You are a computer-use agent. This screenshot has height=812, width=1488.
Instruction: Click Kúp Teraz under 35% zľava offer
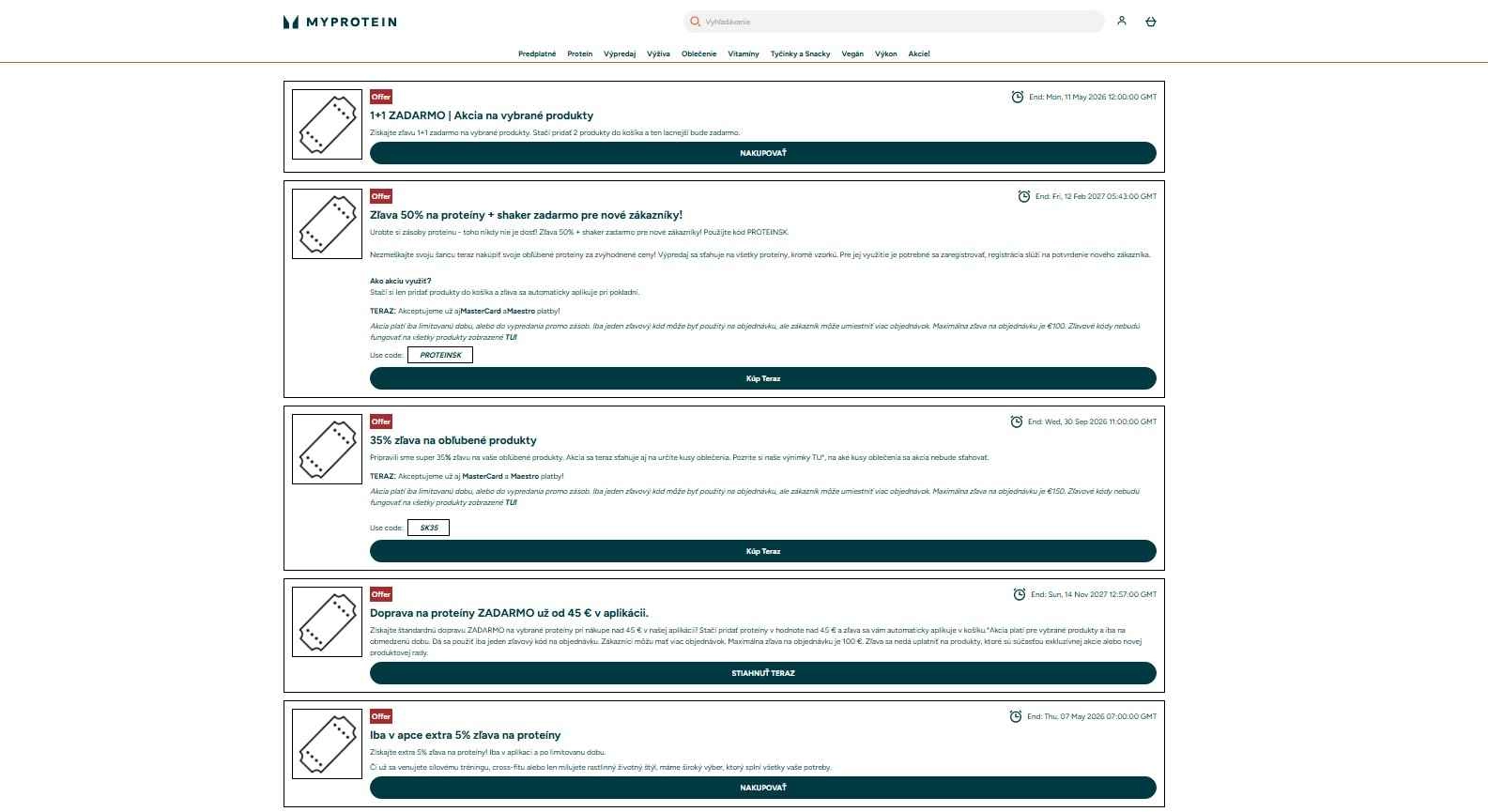pyautogui.click(x=763, y=551)
